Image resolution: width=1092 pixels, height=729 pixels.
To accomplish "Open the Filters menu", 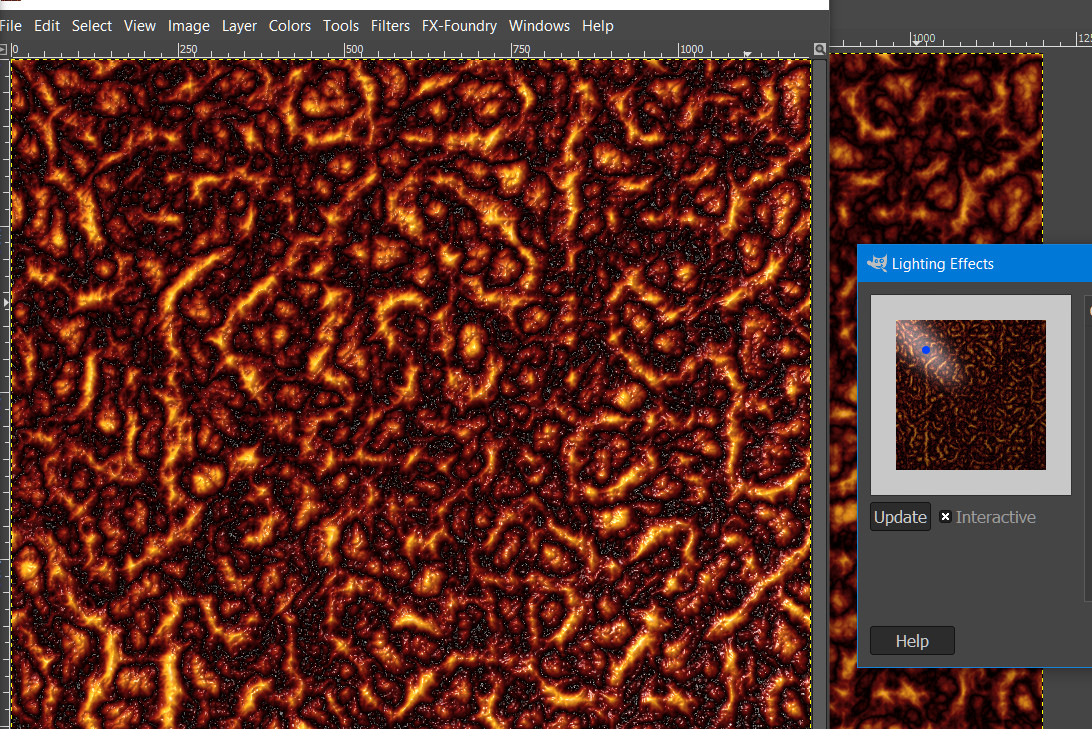I will pos(390,26).
